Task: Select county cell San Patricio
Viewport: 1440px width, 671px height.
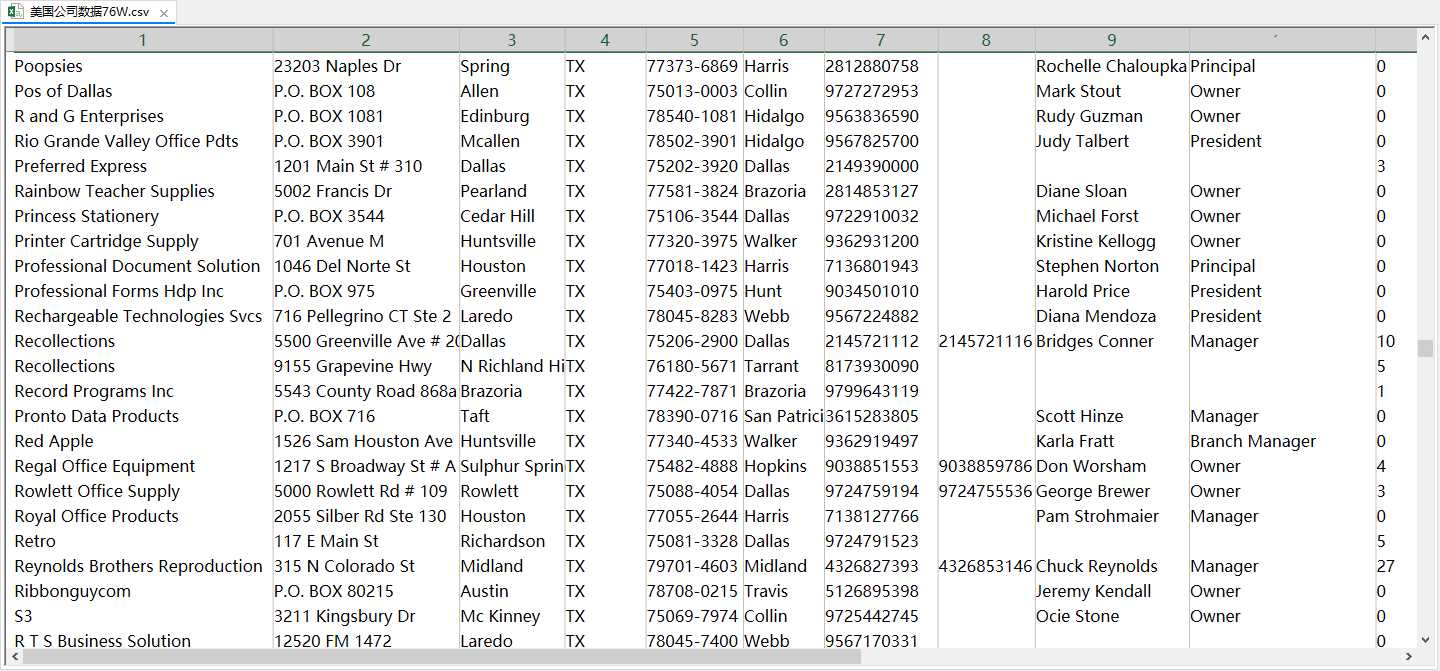Action: point(783,416)
